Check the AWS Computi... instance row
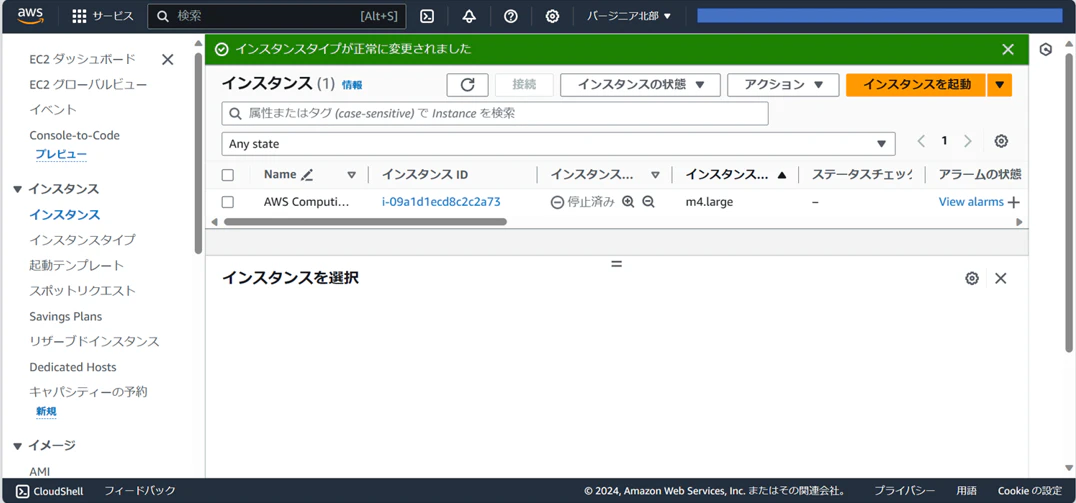Viewport: 1076px width, 503px height. point(228,202)
